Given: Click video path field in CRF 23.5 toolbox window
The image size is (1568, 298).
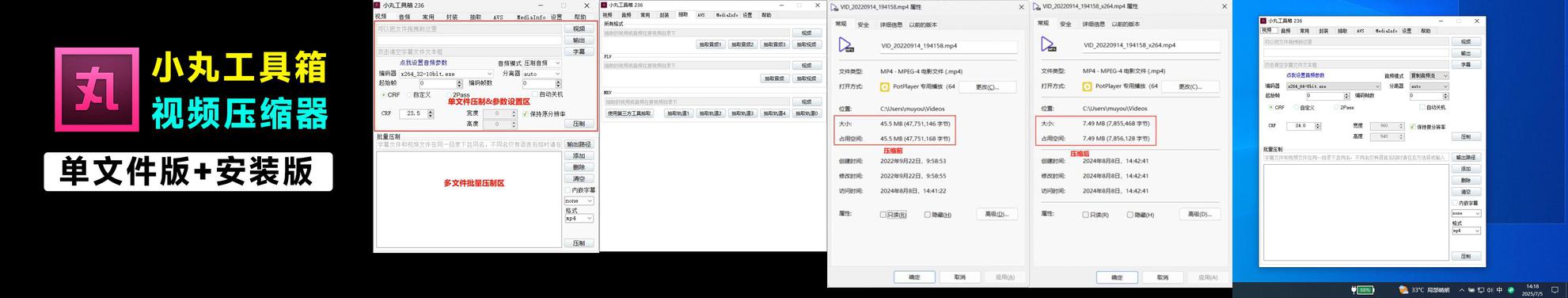Looking at the screenshot, I should point(469,29).
